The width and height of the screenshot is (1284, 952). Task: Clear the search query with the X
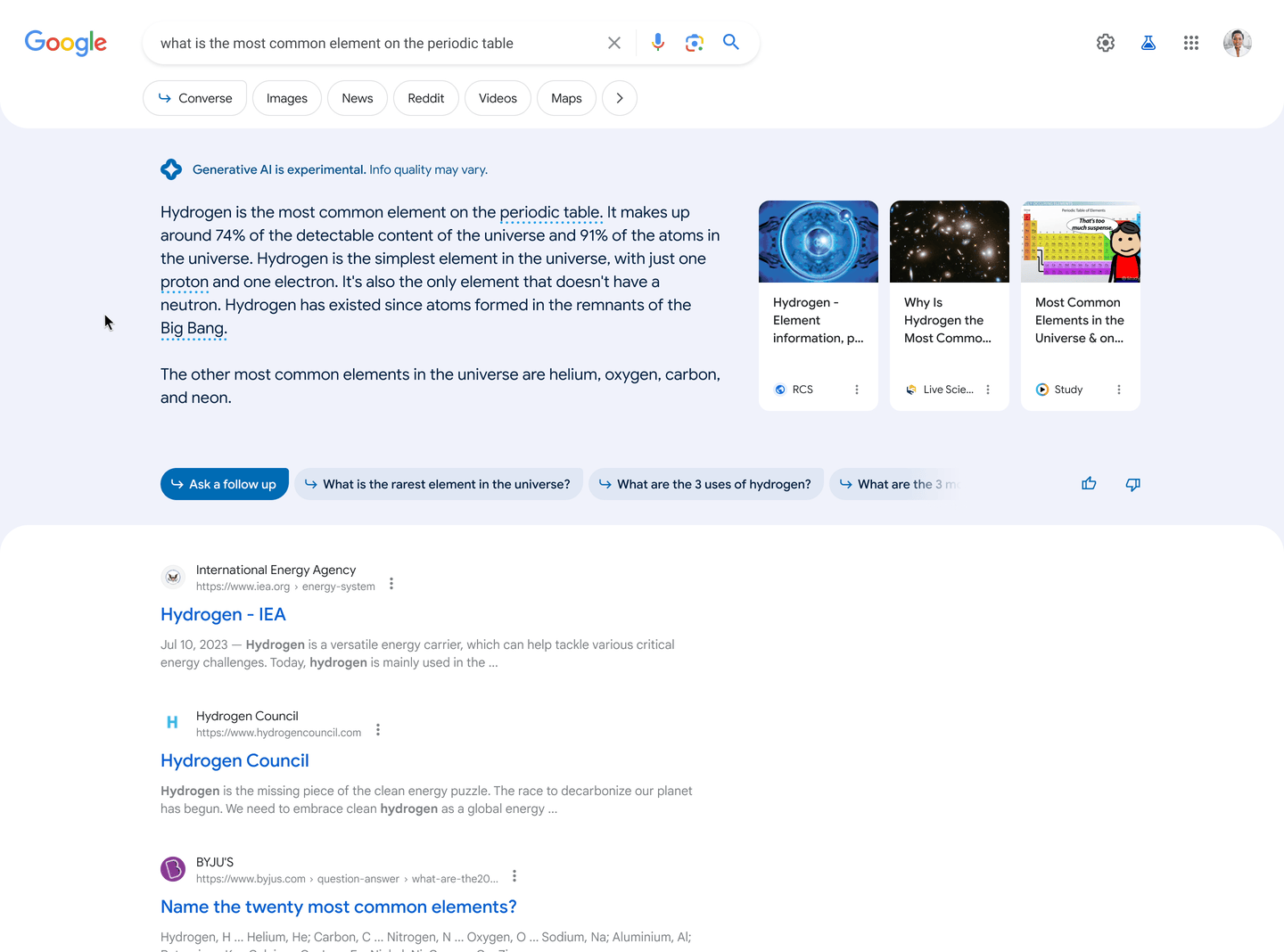point(613,42)
